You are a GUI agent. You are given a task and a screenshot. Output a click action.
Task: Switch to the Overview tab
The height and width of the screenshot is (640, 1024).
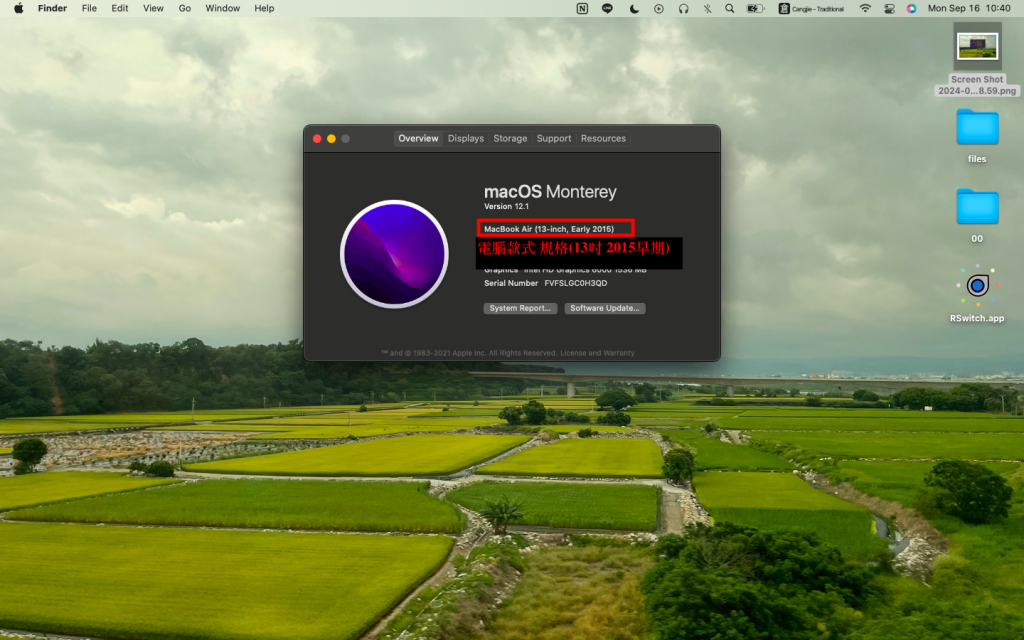pos(418,138)
